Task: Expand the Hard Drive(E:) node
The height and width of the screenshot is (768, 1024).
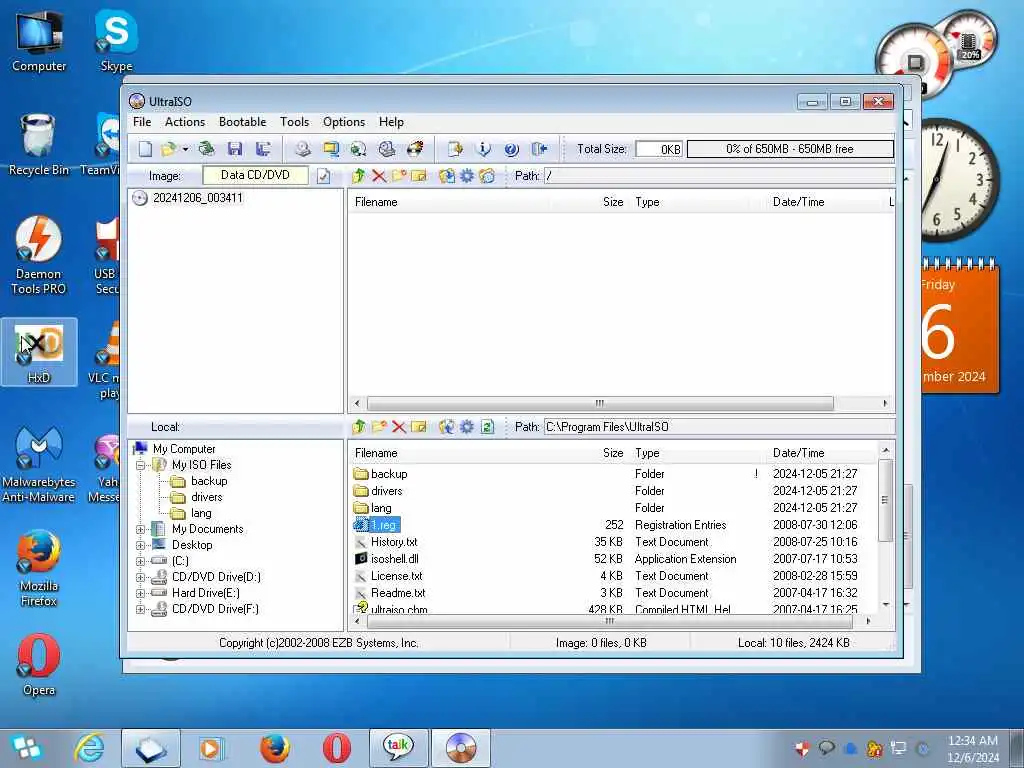Action: pyautogui.click(x=140, y=594)
